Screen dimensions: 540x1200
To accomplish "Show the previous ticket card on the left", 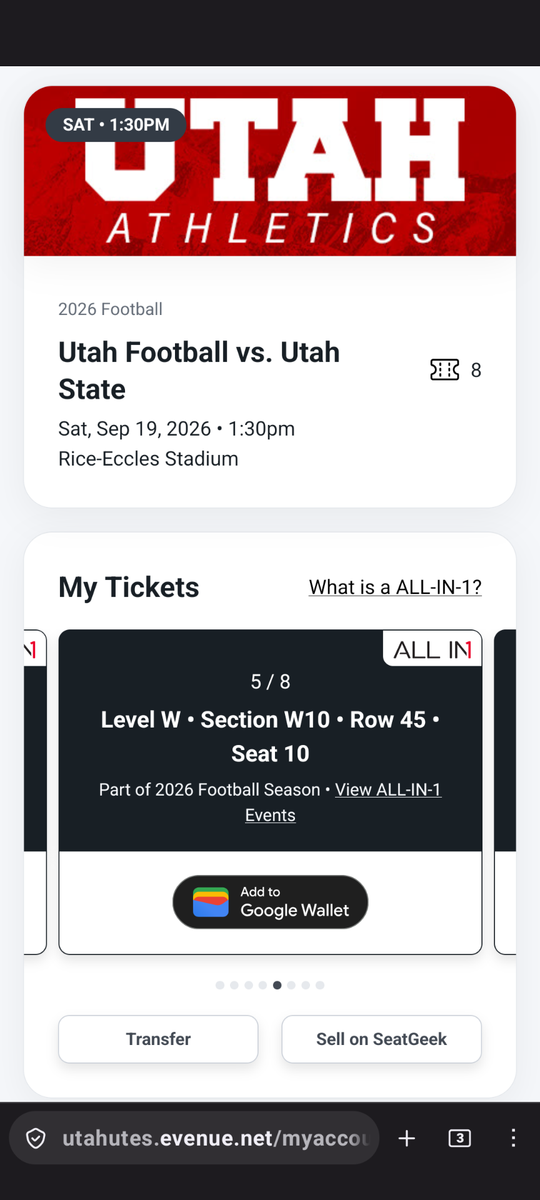I will tap(35, 792).
